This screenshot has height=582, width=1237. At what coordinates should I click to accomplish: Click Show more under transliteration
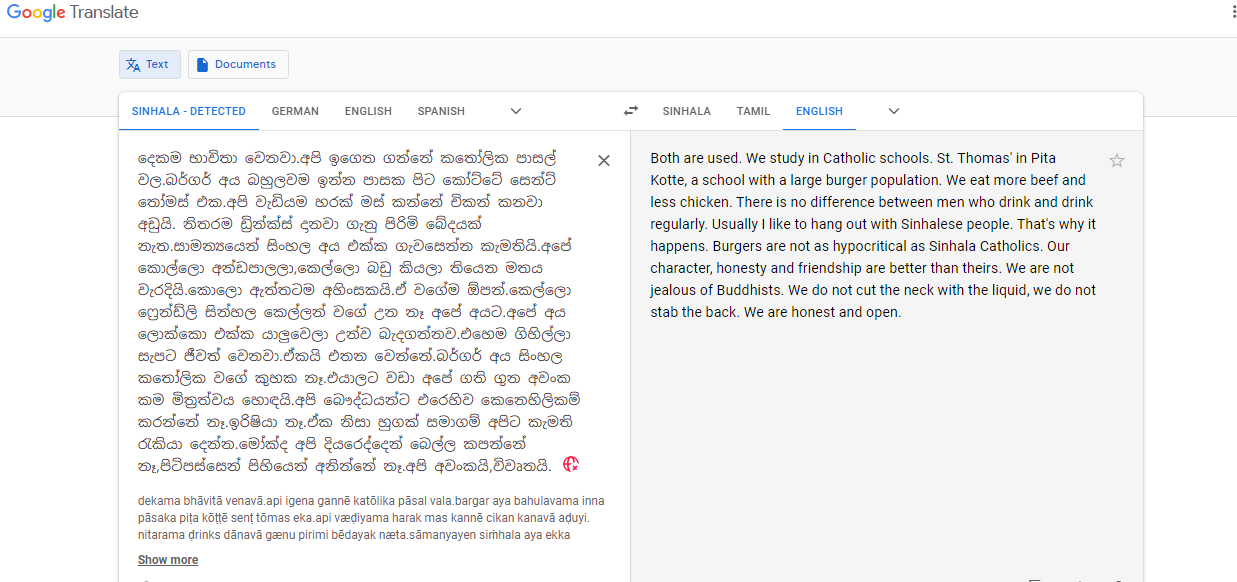[168, 560]
